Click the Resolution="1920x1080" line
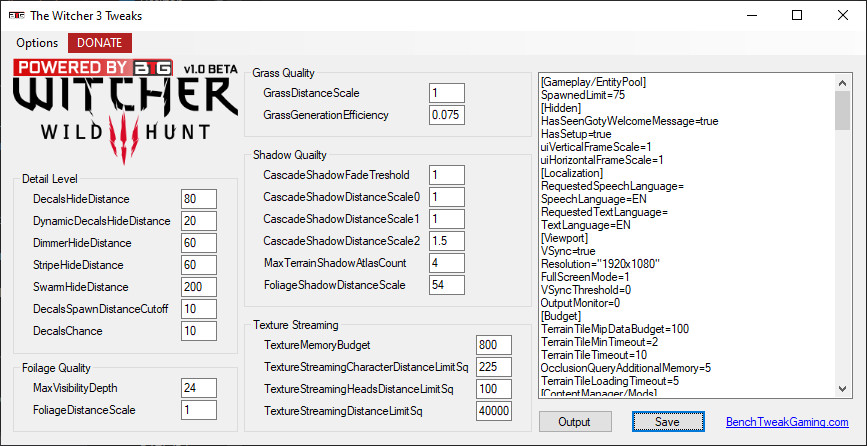This screenshot has height=446, width=867. coord(600,264)
